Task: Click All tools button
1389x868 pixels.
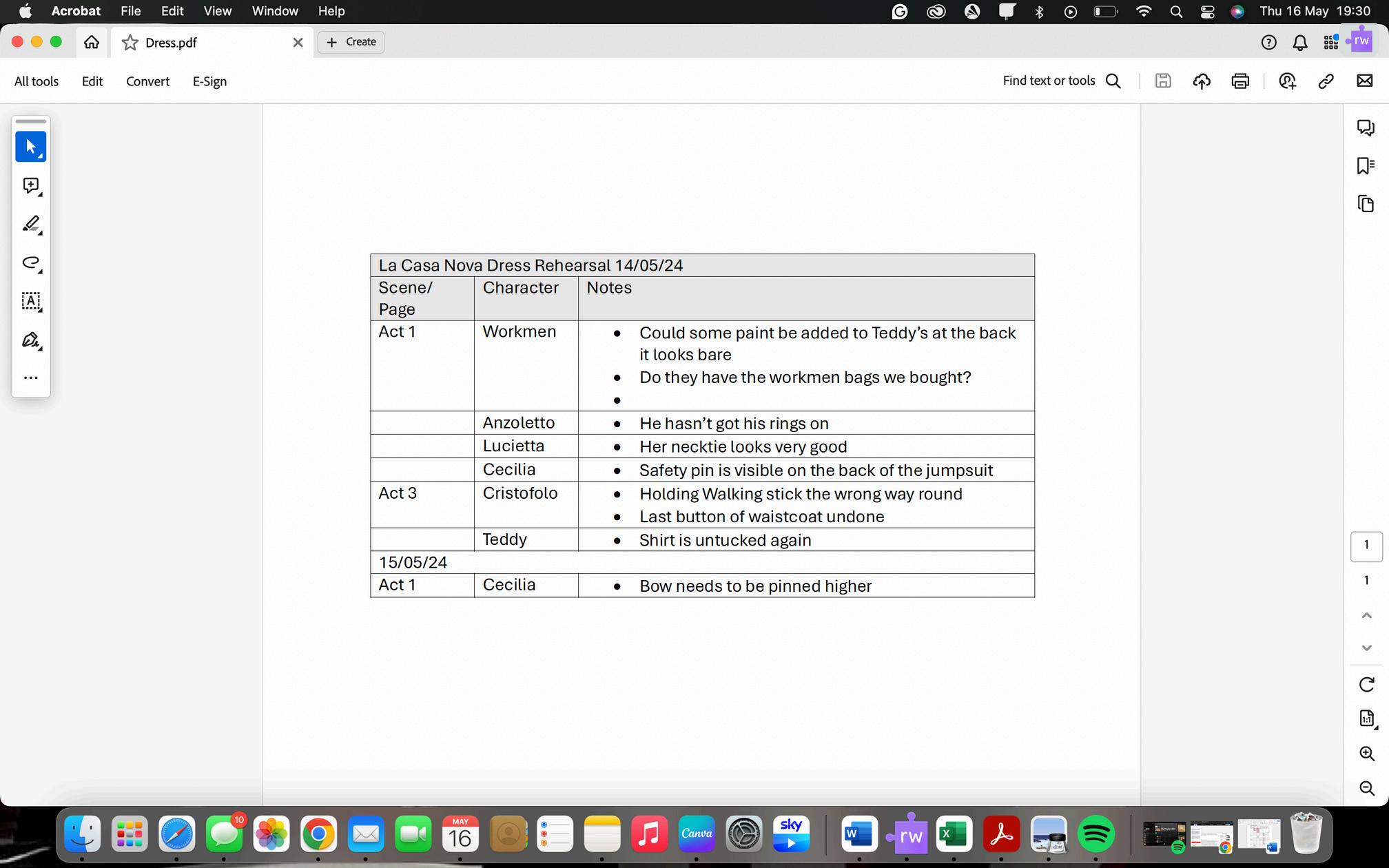Action: [37, 81]
